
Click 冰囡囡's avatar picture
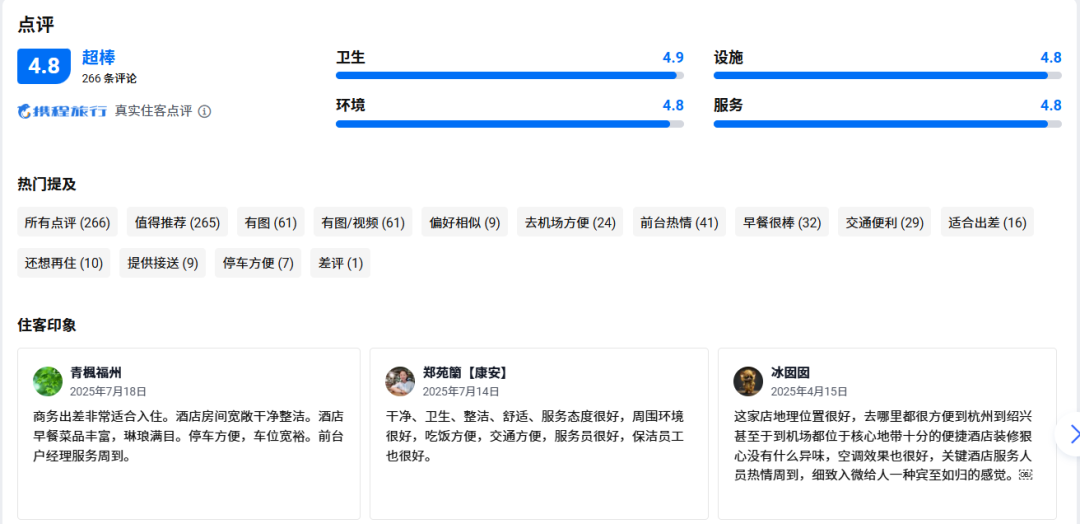point(748,381)
